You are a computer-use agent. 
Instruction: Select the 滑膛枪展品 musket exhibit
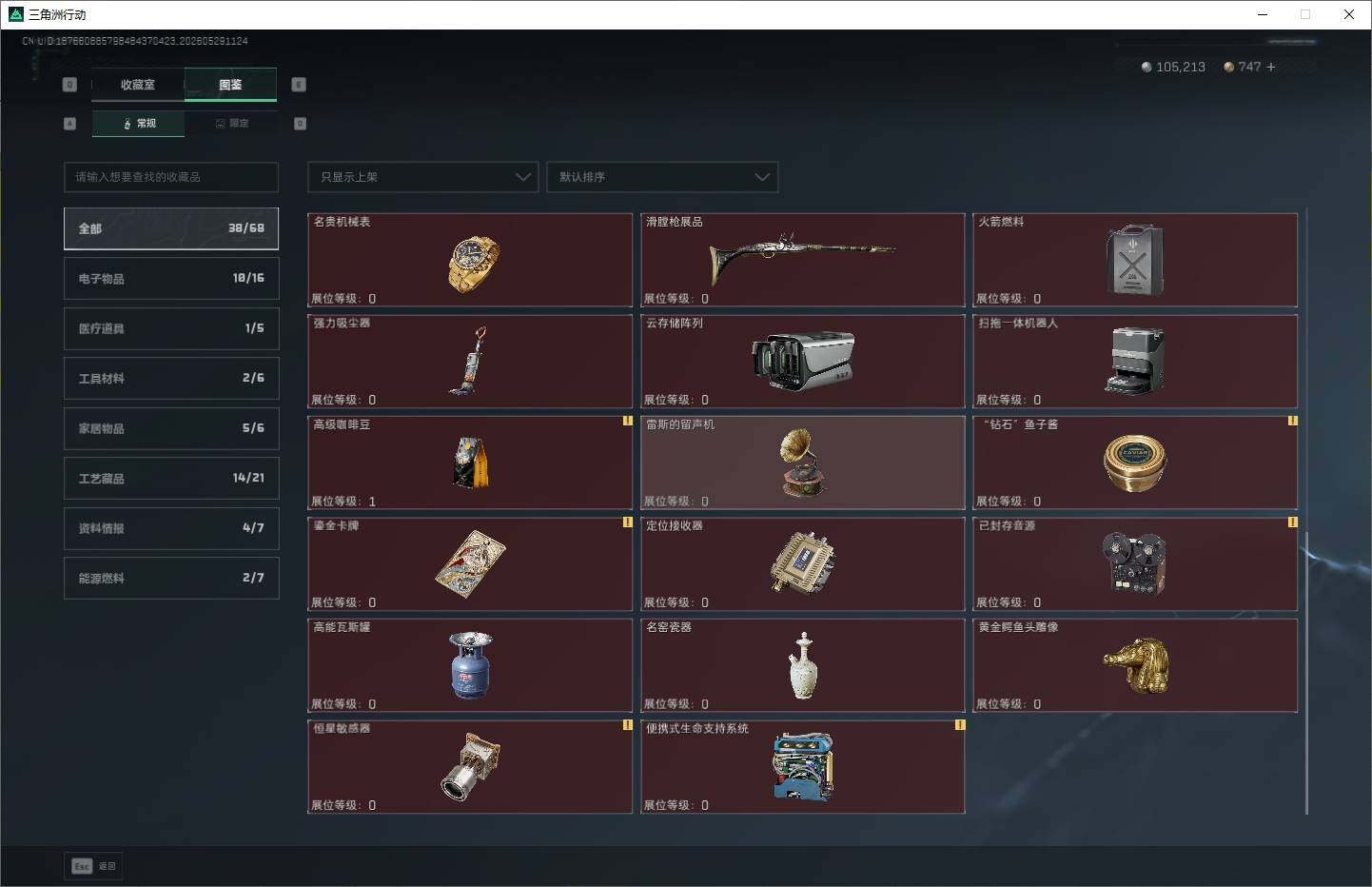803,260
